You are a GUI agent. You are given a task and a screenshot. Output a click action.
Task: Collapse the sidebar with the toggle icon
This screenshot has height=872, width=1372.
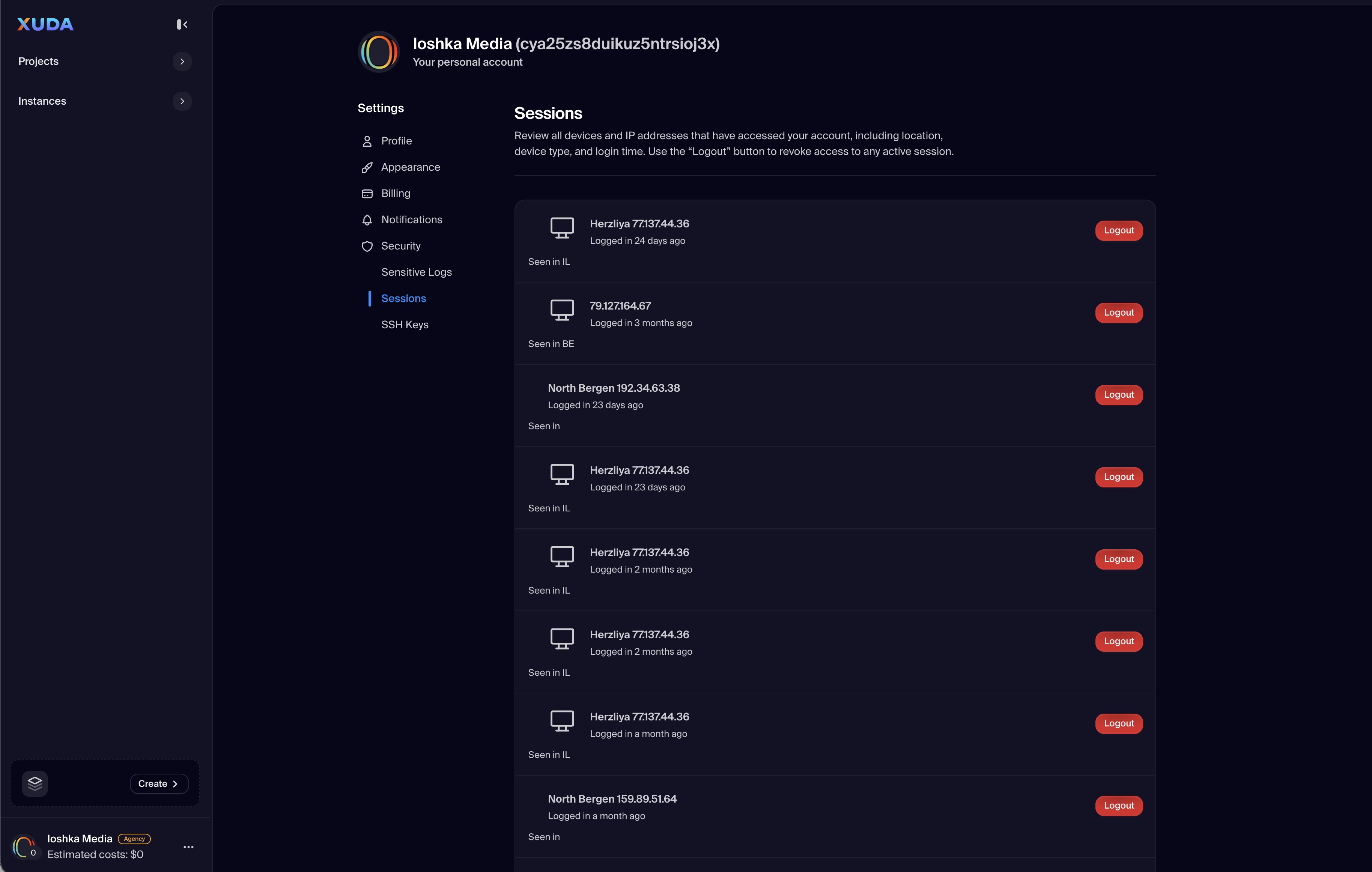pos(182,24)
